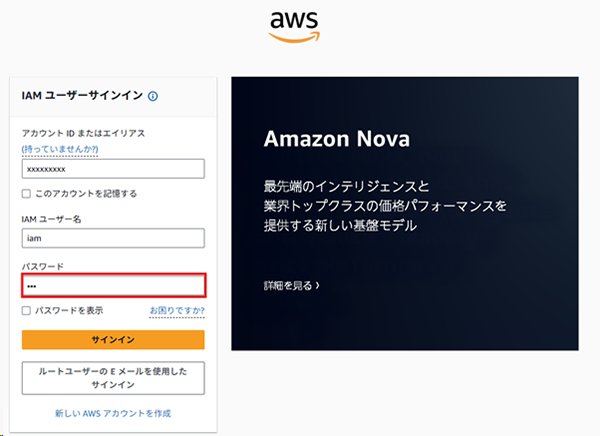Click the AWS smile arrow graphic
Viewport: 600px width, 436px height.
coord(294,37)
